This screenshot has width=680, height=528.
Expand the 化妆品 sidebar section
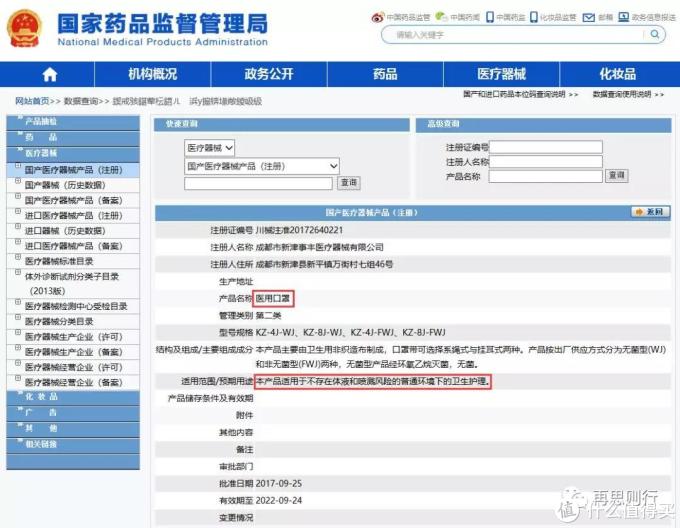pos(73,397)
